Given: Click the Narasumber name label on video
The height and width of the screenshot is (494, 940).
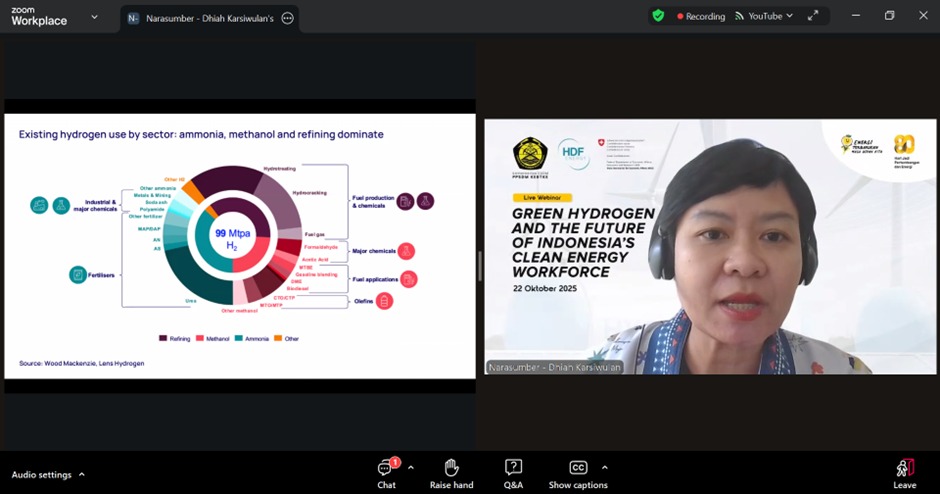Looking at the screenshot, I should 554,367.
